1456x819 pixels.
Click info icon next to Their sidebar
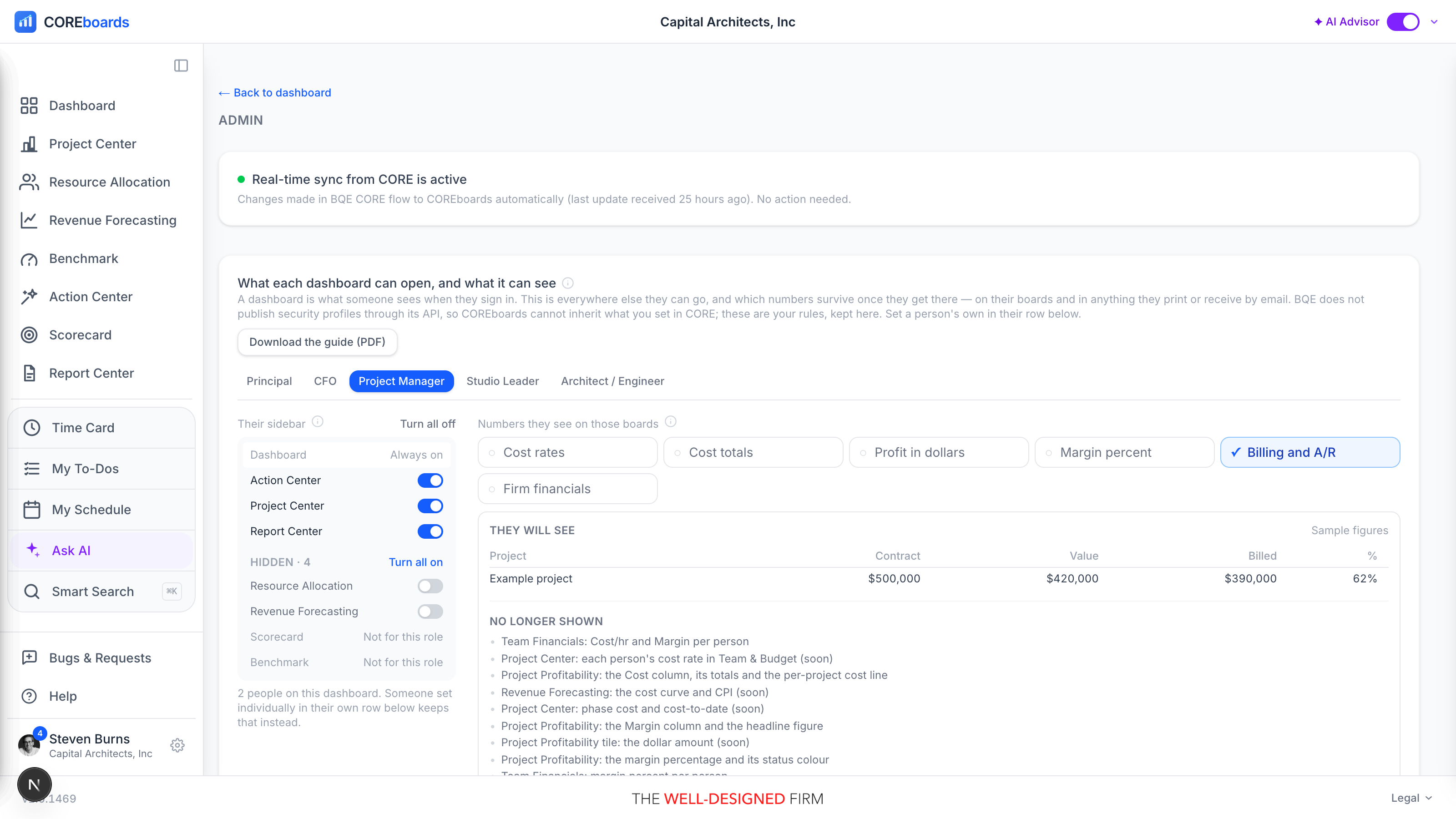coord(318,422)
